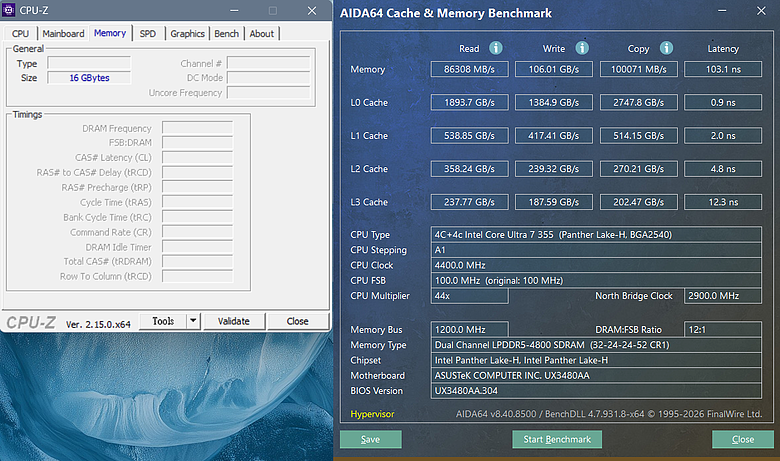Click the empty DRAM Frequency field
This screenshot has width=780, height=461.
pyautogui.click(x=197, y=128)
